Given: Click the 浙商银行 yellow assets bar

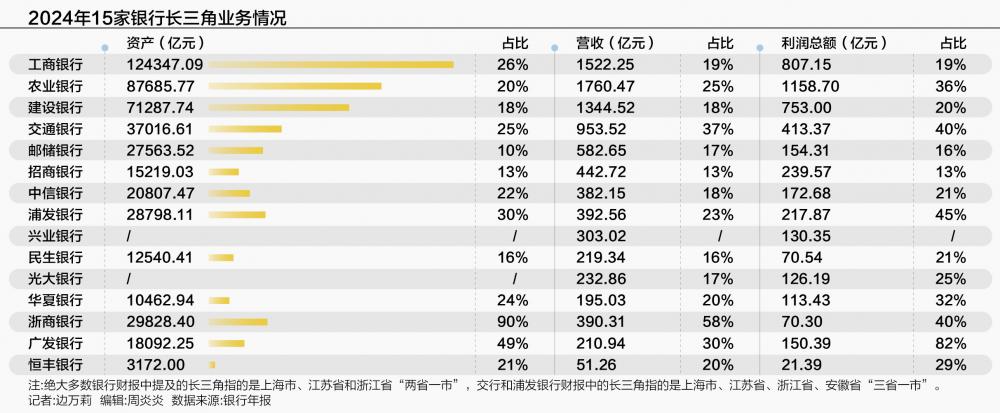Looking at the screenshot, I should click(238, 322).
